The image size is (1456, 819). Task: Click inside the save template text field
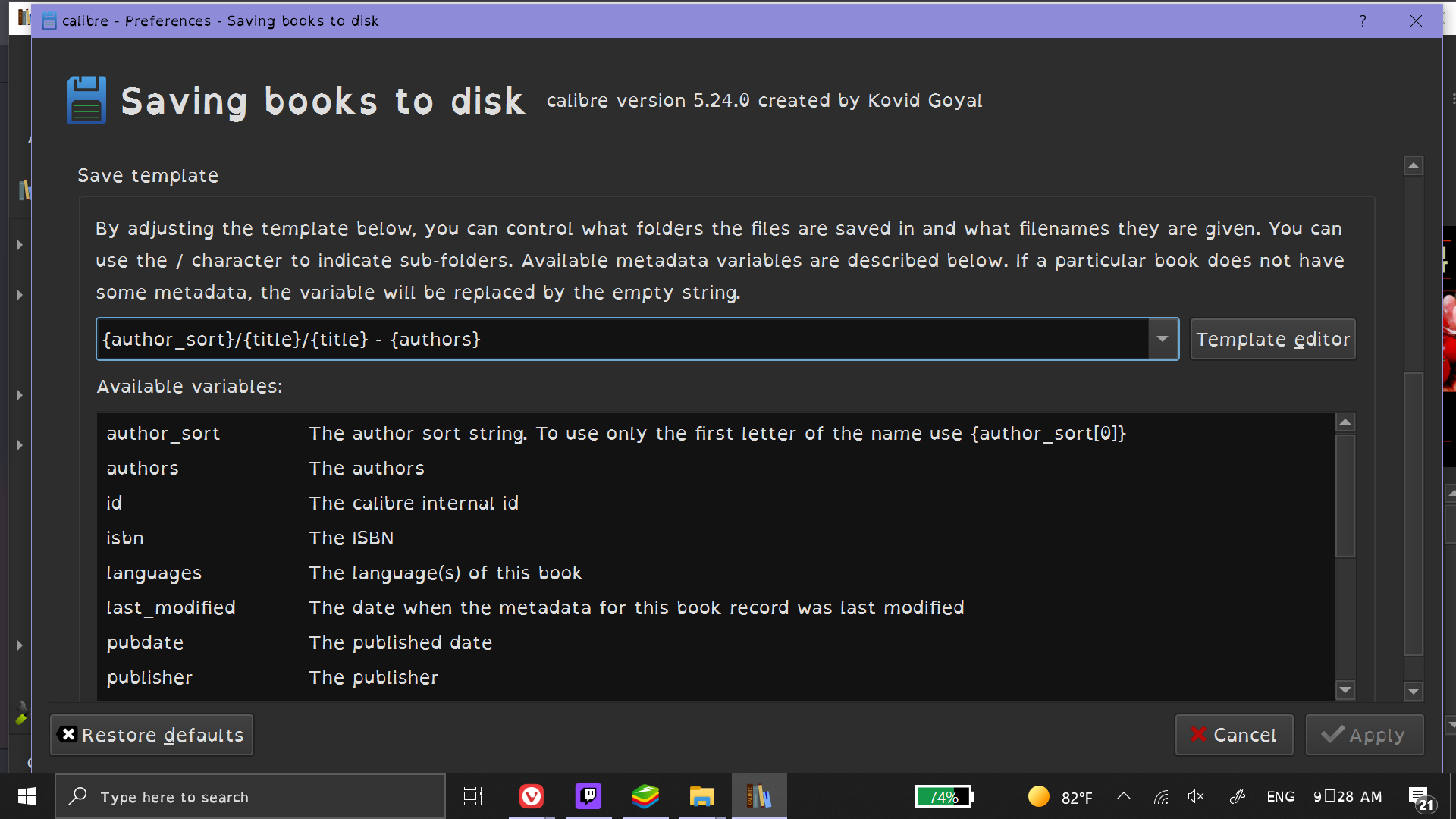(622, 339)
